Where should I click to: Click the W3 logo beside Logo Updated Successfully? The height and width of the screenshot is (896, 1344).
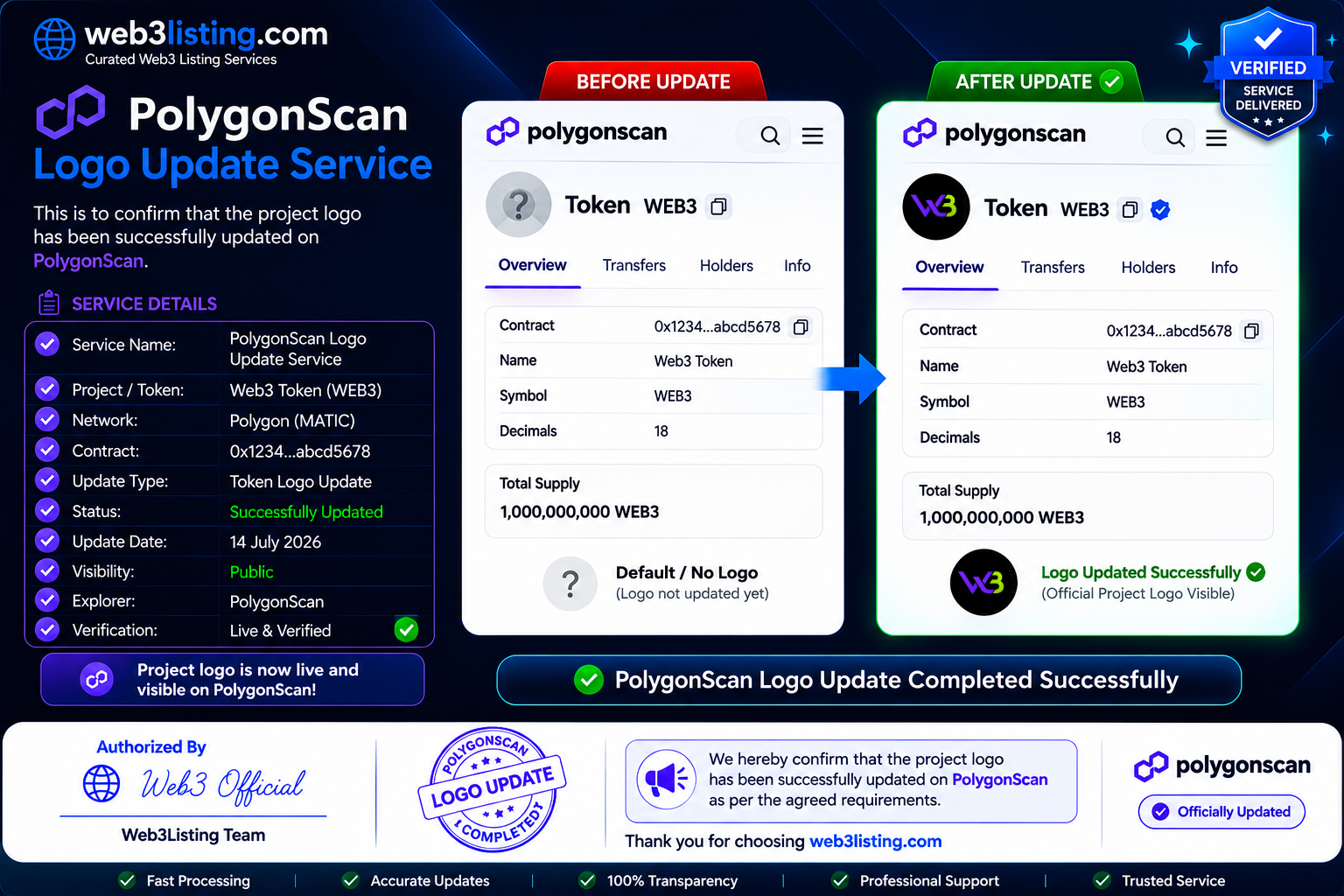tap(983, 582)
